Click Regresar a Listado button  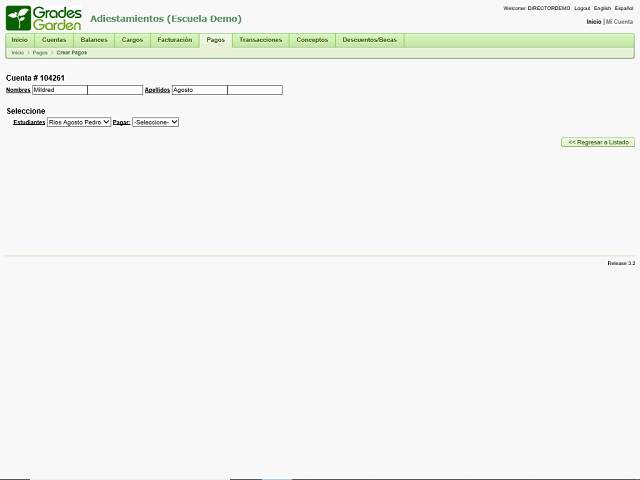598,142
